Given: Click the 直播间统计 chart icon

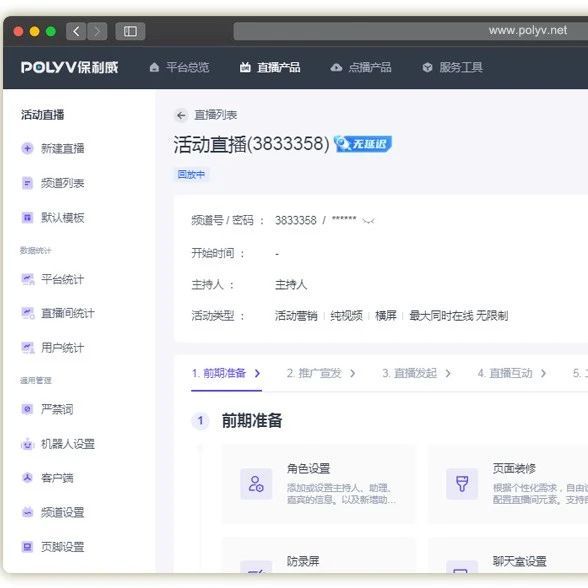Looking at the screenshot, I should tap(27, 313).
